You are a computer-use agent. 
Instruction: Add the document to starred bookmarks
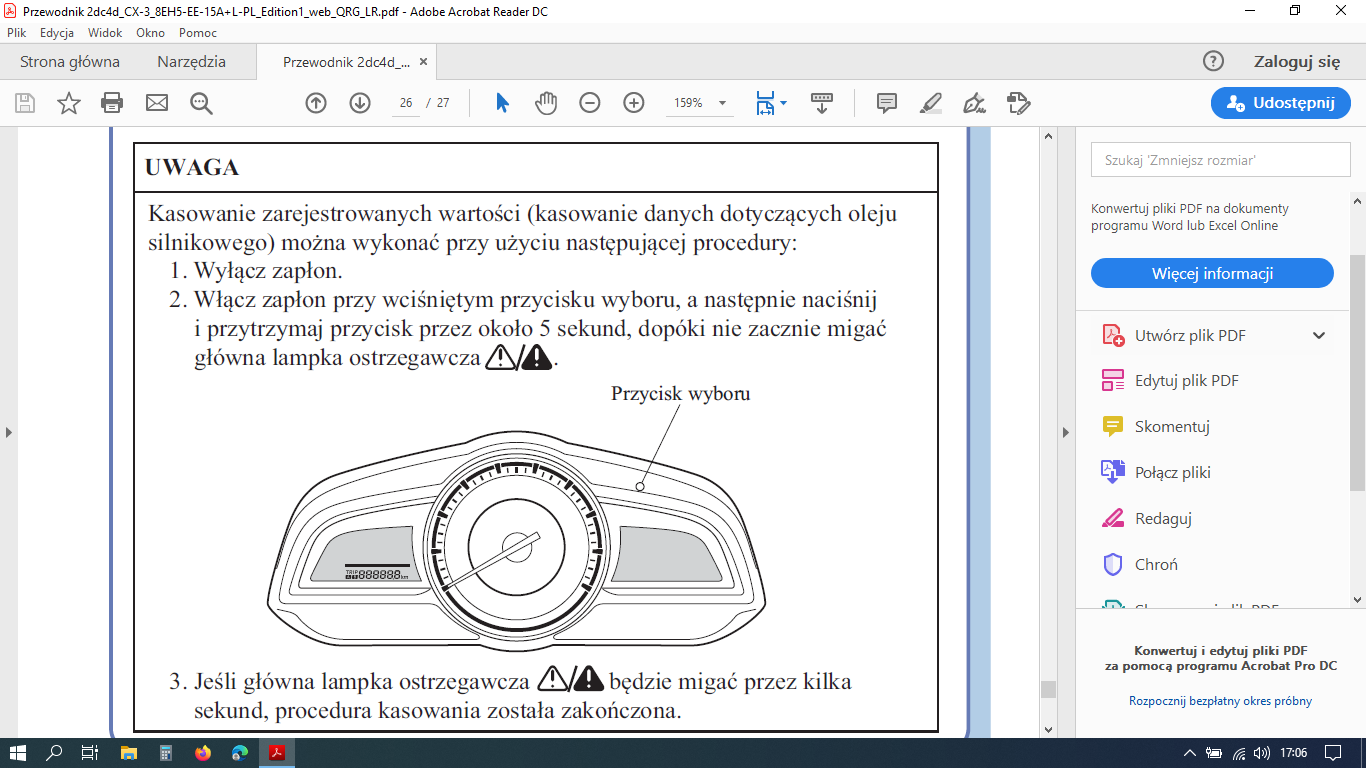click(68, 103)
